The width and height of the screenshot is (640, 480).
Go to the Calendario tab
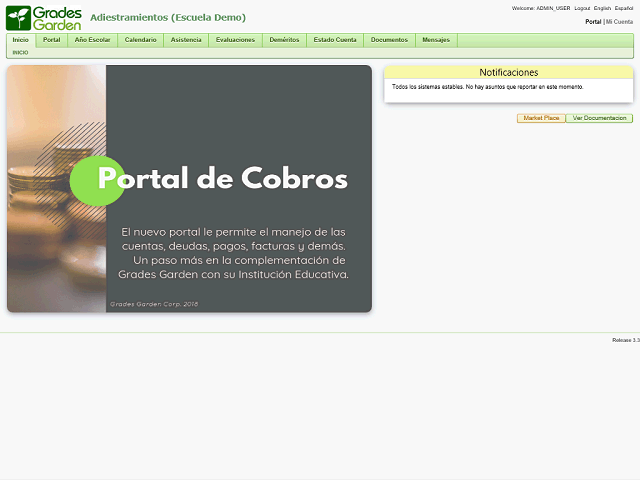pyautogui.click(x=140, y=40)
